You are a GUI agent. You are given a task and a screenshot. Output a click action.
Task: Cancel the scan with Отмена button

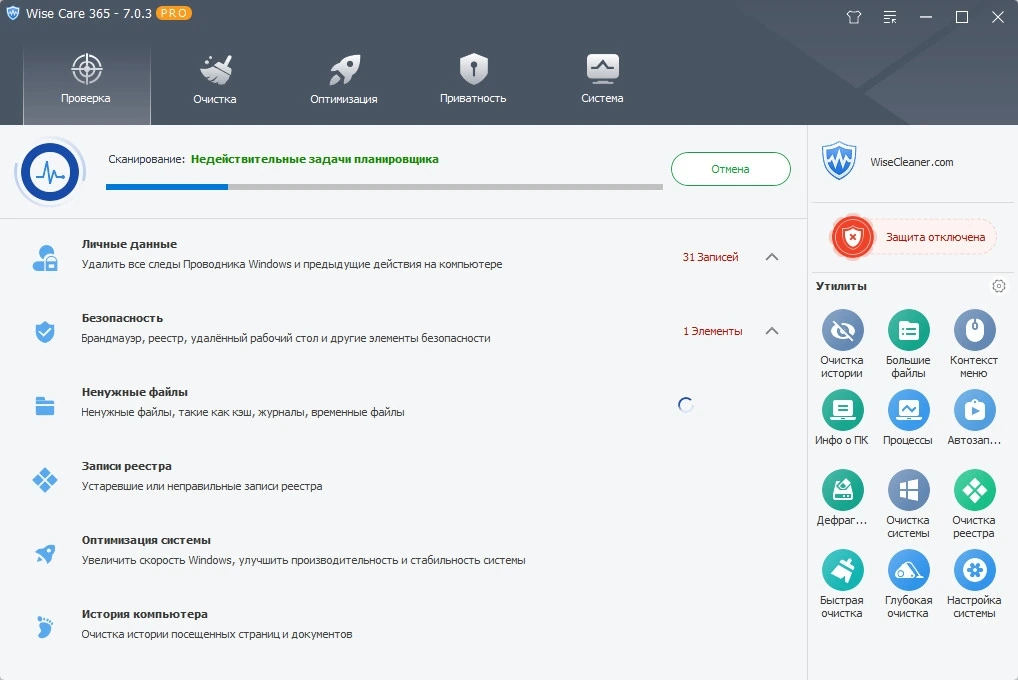click(730, 169)
